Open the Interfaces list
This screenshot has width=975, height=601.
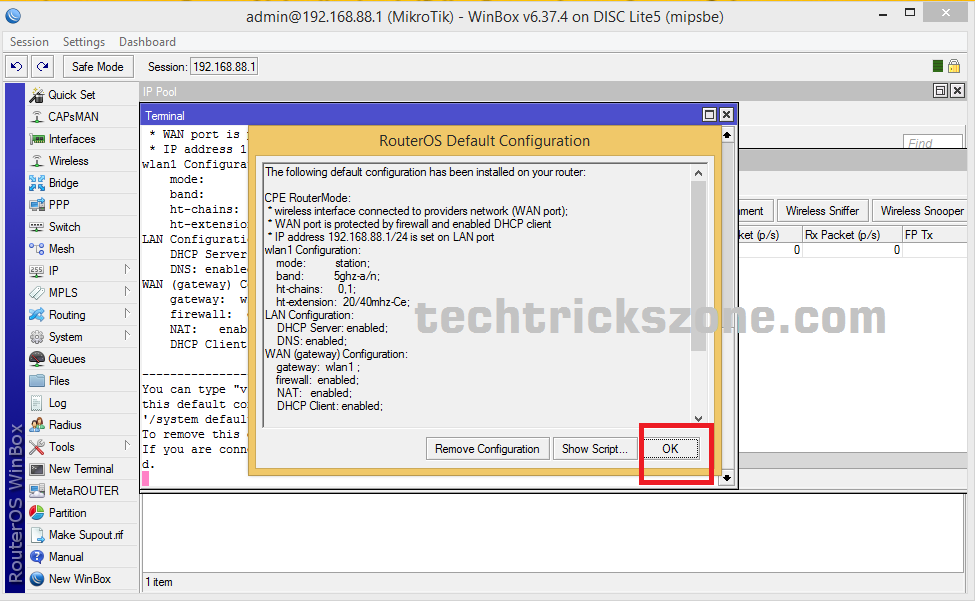click(72, 139)
